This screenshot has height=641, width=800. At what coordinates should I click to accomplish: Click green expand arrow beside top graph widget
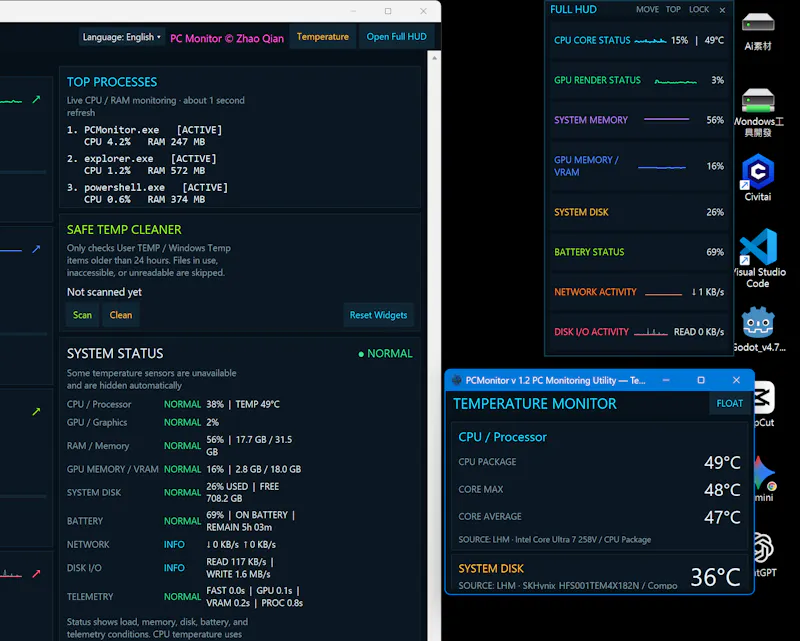pos(36,100)
